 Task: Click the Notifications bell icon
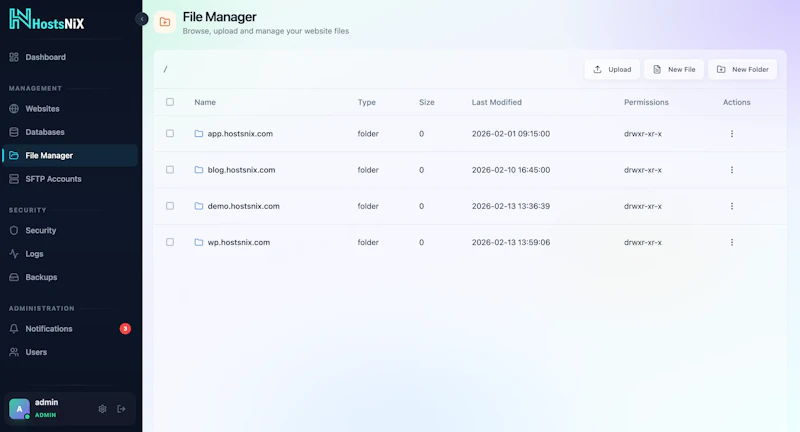click(14, 329)
